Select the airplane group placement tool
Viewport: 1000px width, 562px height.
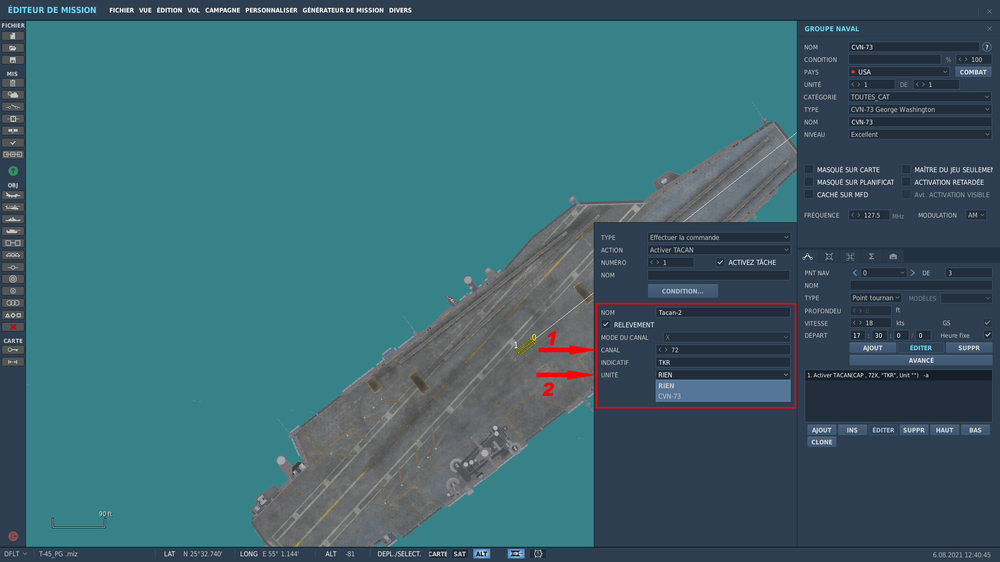coord(13,195)
